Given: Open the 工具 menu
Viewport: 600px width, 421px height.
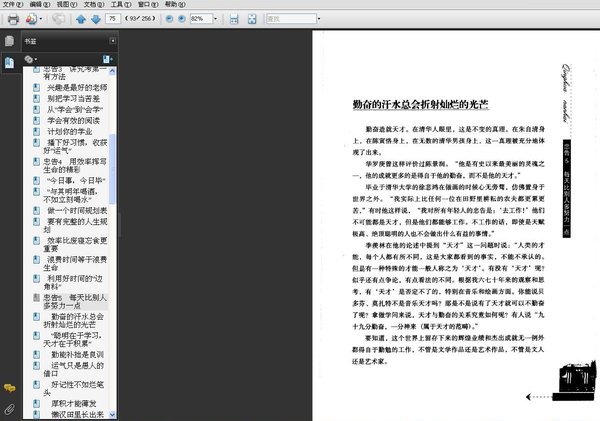Looking at the screenshot, I should [x=118, y=5].
